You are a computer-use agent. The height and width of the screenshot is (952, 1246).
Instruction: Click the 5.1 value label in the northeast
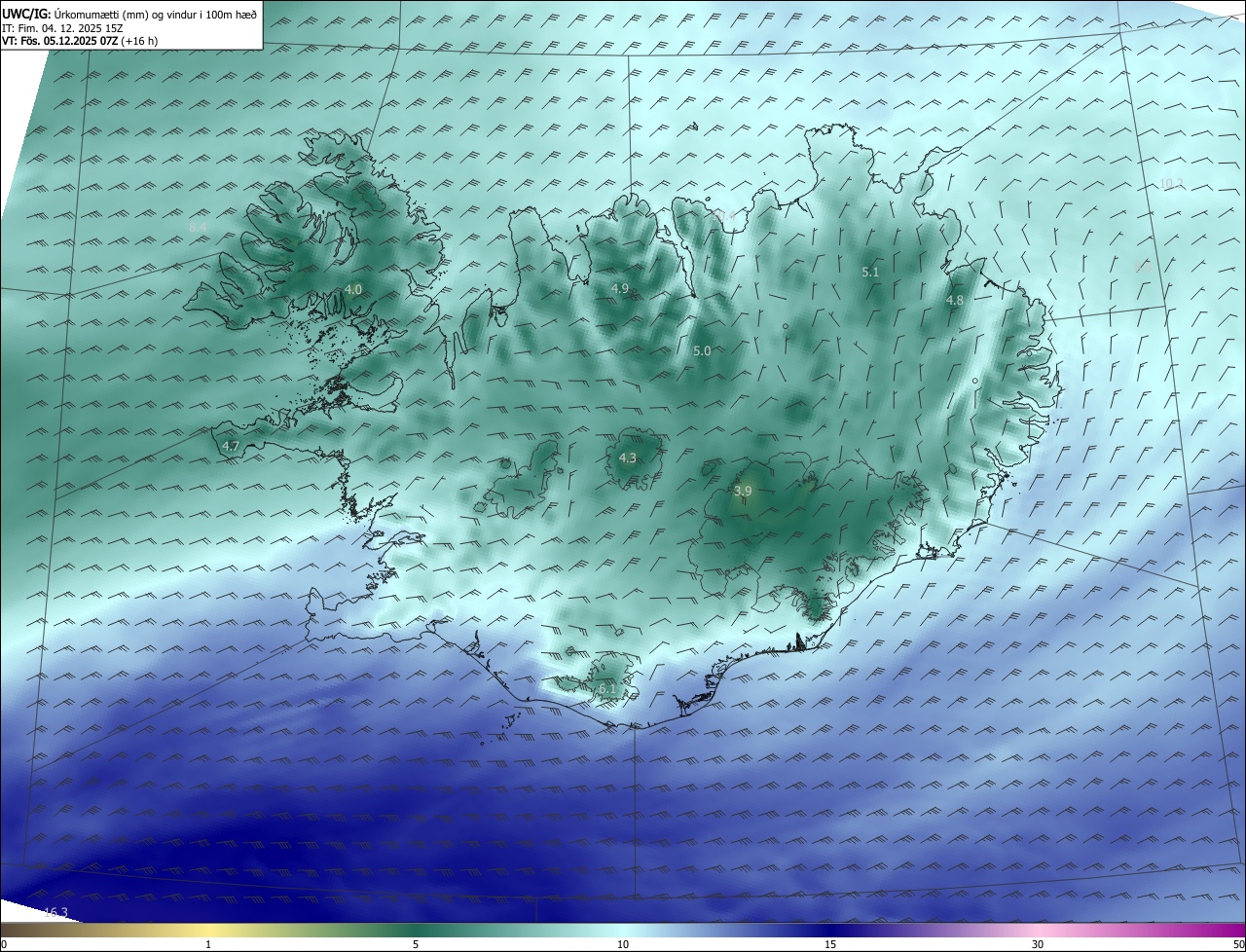point(870,272)
